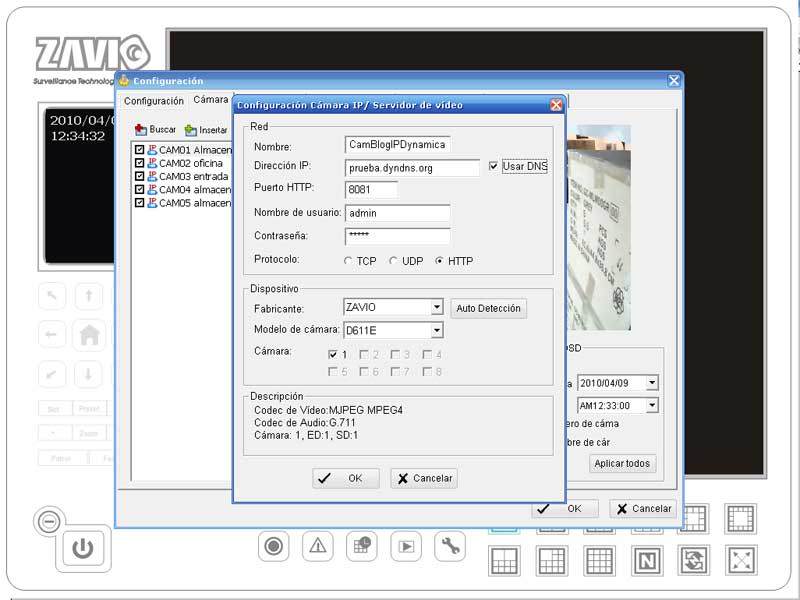800x600 pixels.
Task: Toggle the Usar DNS checkbox
Action: coord(493,166)
